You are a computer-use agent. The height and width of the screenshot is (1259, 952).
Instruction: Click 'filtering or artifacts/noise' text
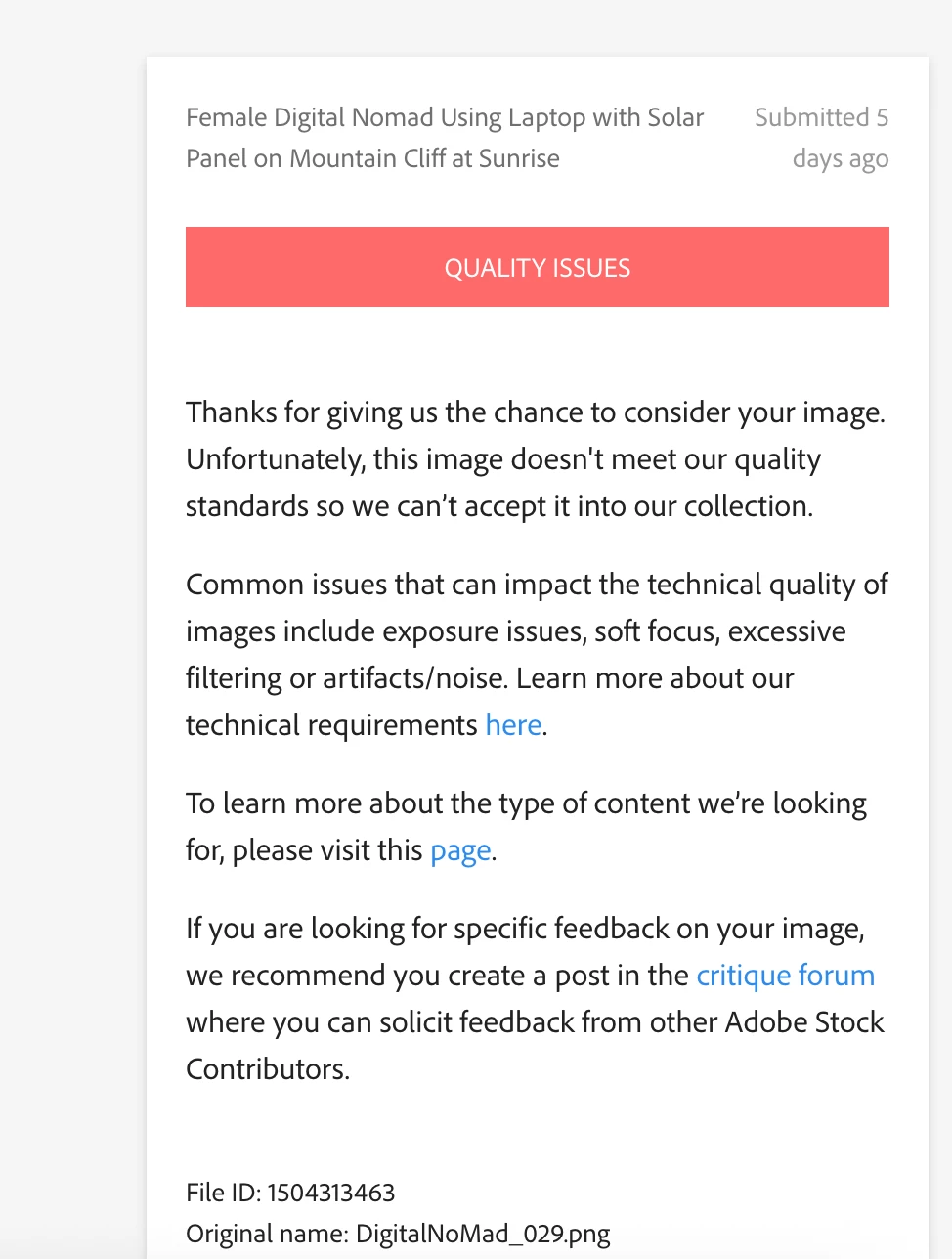[346, 678]
